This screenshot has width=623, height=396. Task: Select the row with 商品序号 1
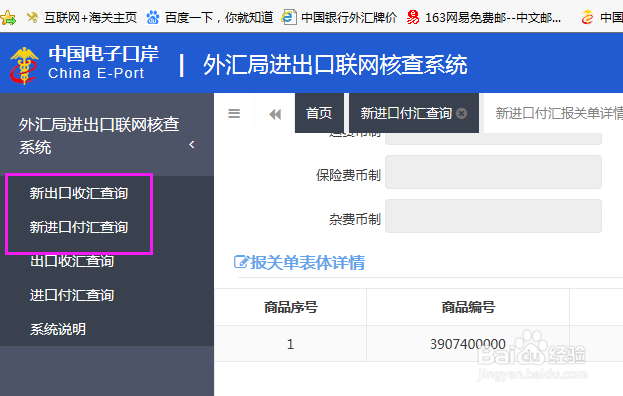click(419, 344)
